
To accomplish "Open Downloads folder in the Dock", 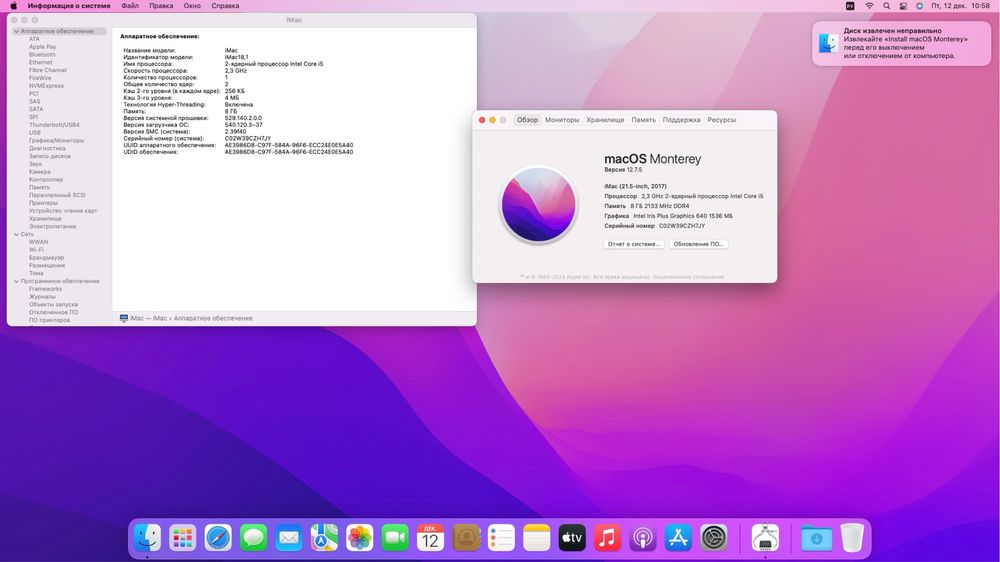I will pos(816,538).
